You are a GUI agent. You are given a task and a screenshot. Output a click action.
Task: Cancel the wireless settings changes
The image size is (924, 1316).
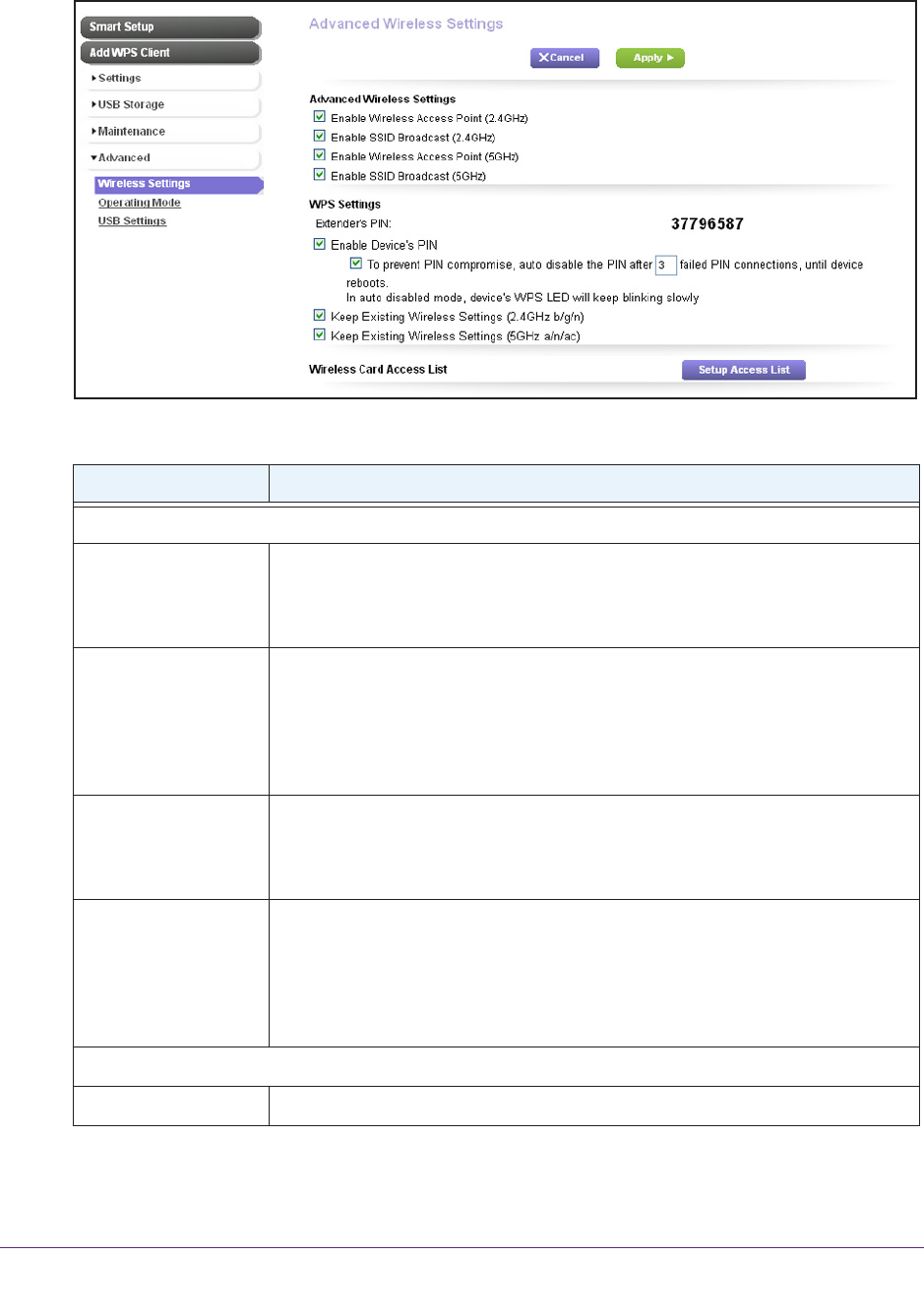[x=565, y=58]
